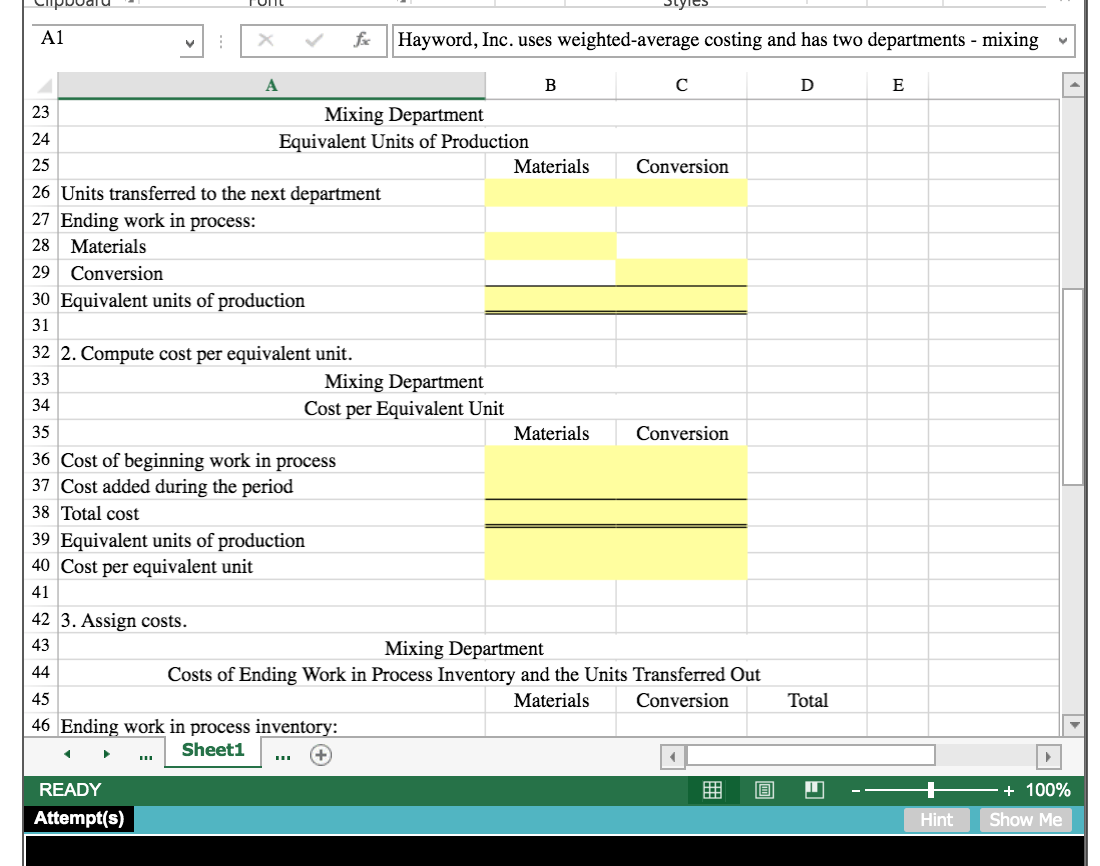The height and width of the screenshot is (866, 1100).
Task: Click the zoom slider handle
Action: 930,789
